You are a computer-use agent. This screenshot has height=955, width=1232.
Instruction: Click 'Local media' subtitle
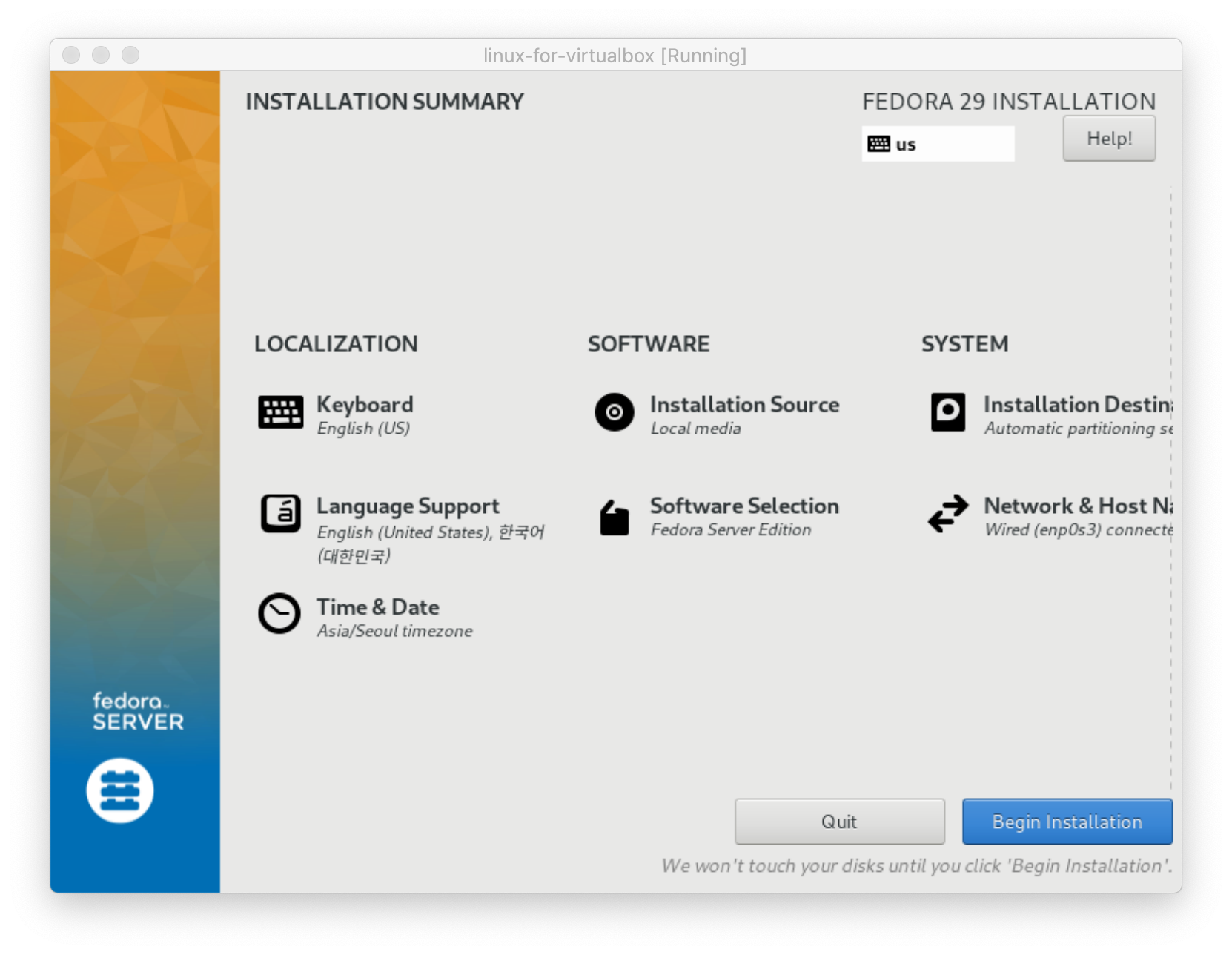click(x=695, y=429)
